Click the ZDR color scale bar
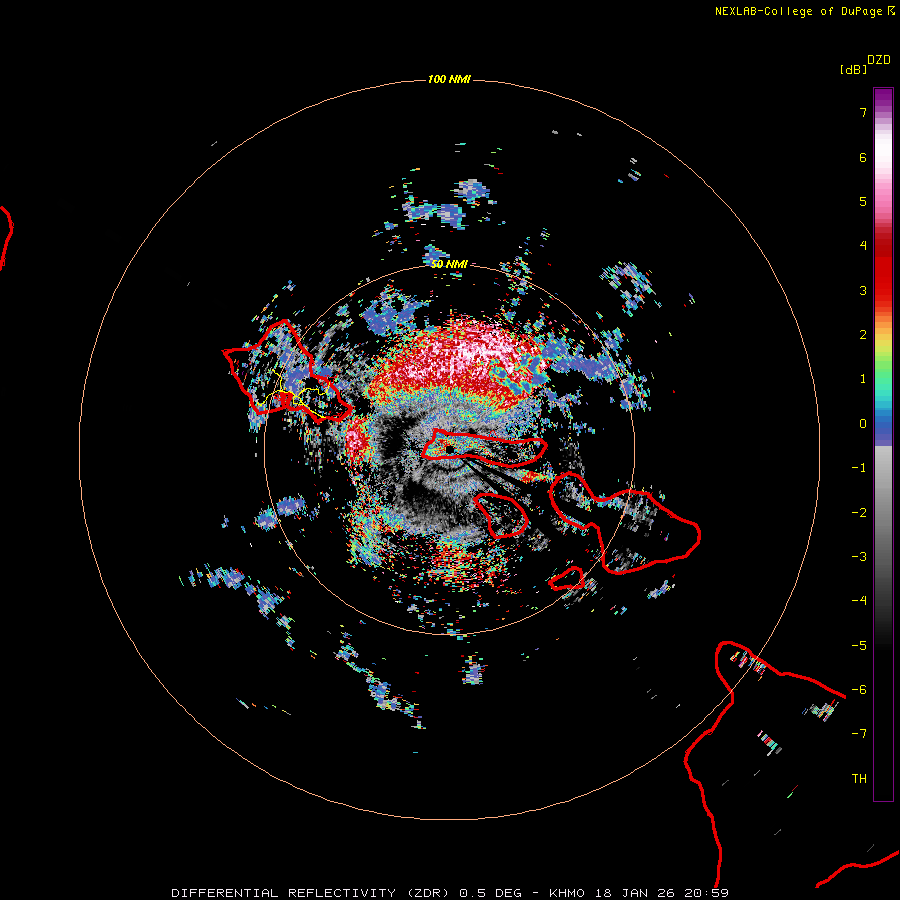 pos(883,444)
